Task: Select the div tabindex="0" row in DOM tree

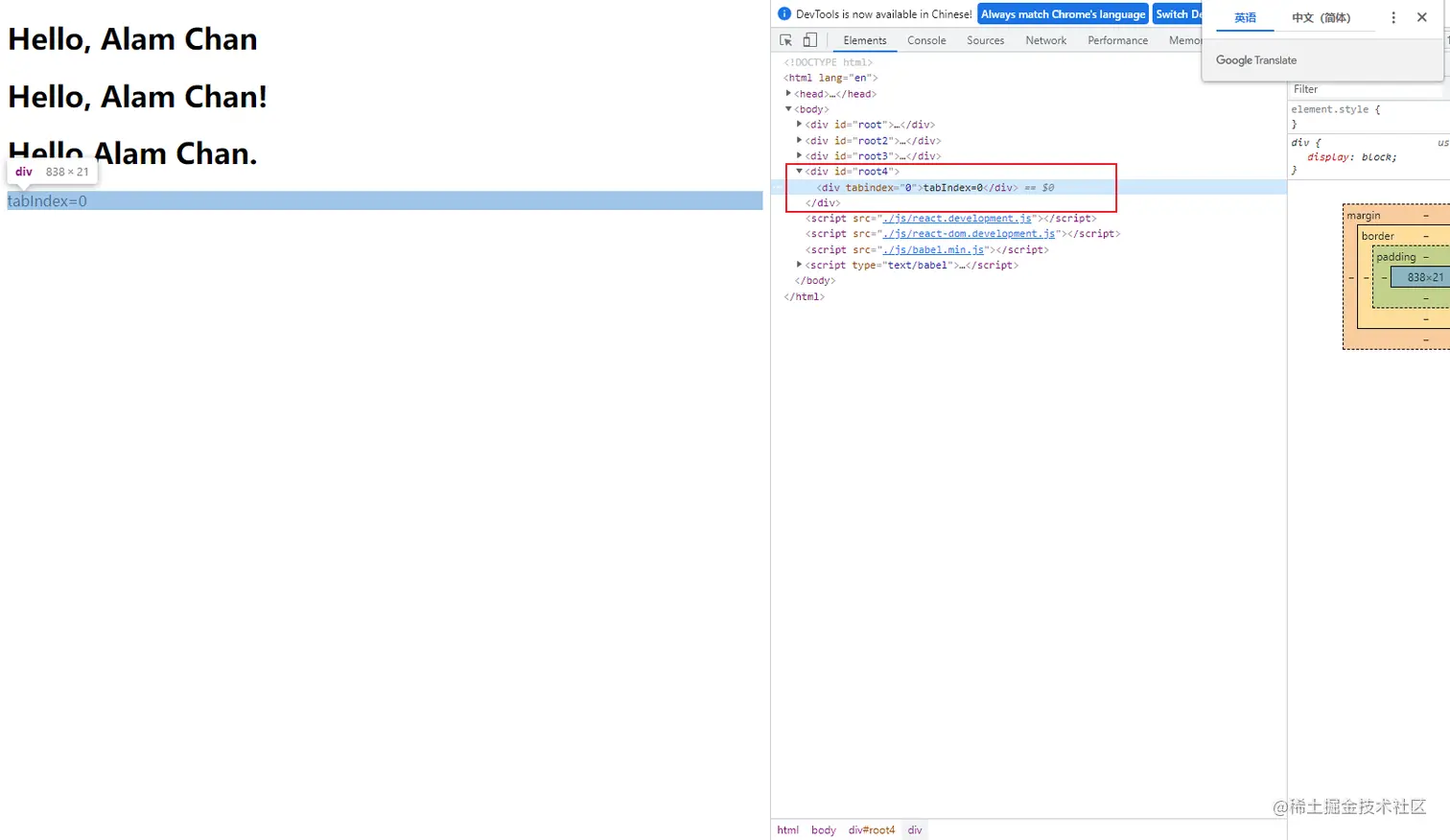Action: [1028, 187]
